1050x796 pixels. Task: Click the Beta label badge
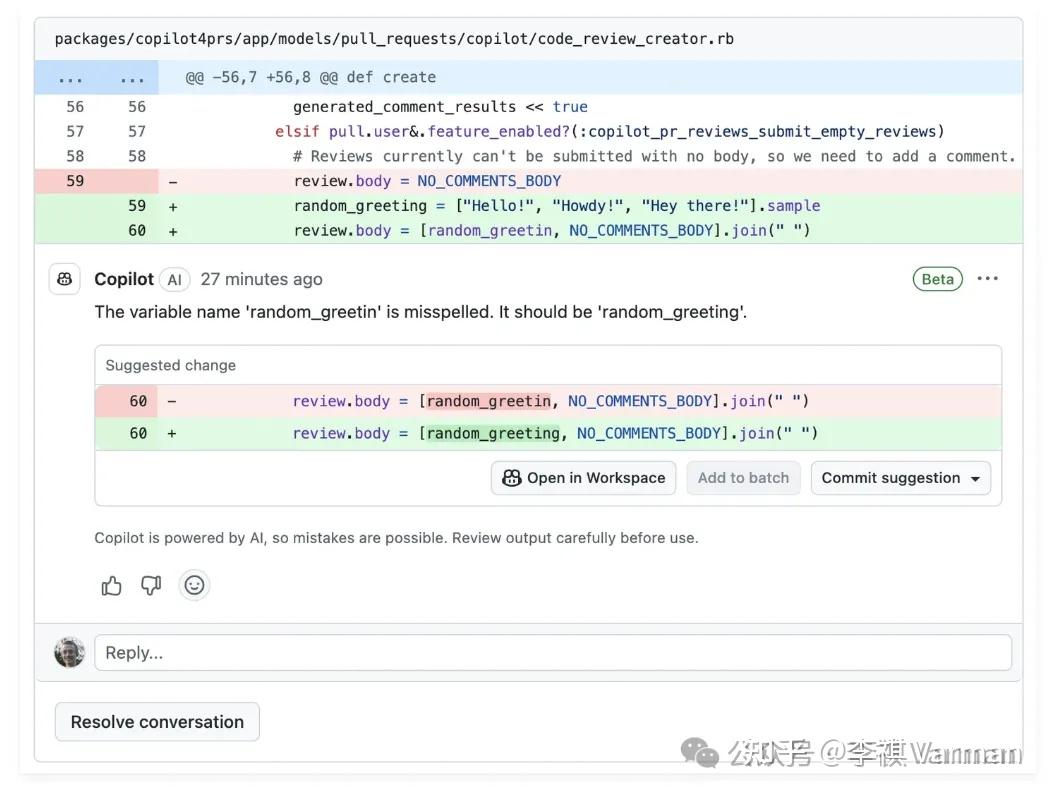pos(938,279)
